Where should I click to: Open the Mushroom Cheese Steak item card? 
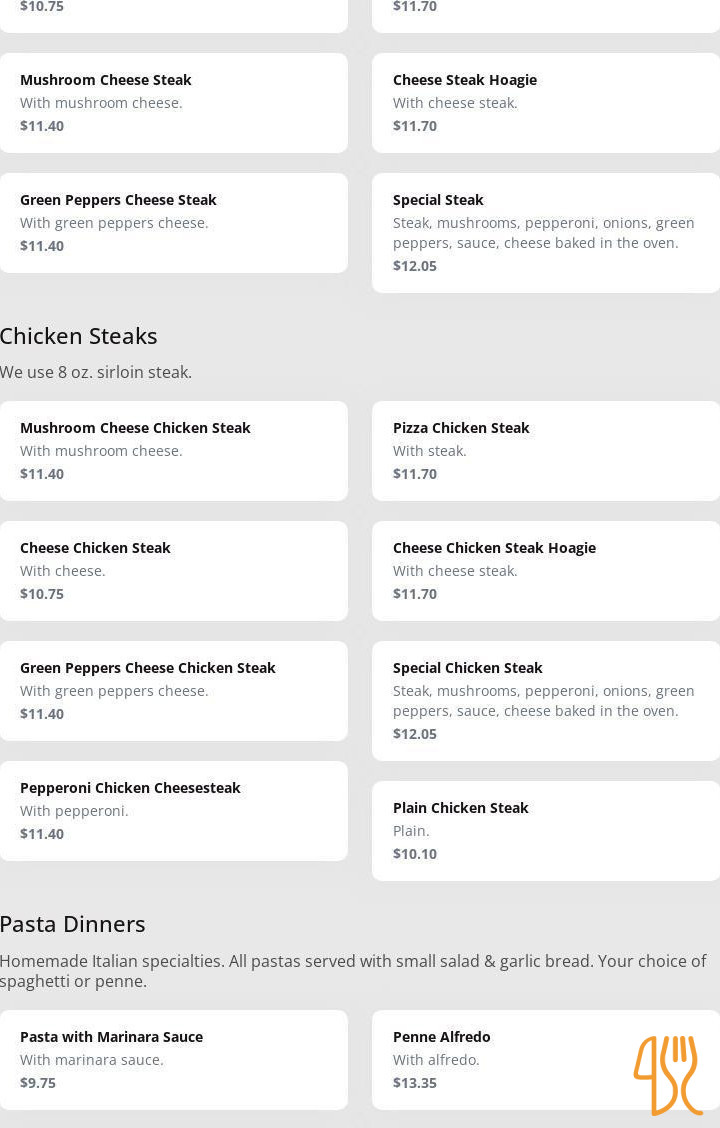(173, 103)
